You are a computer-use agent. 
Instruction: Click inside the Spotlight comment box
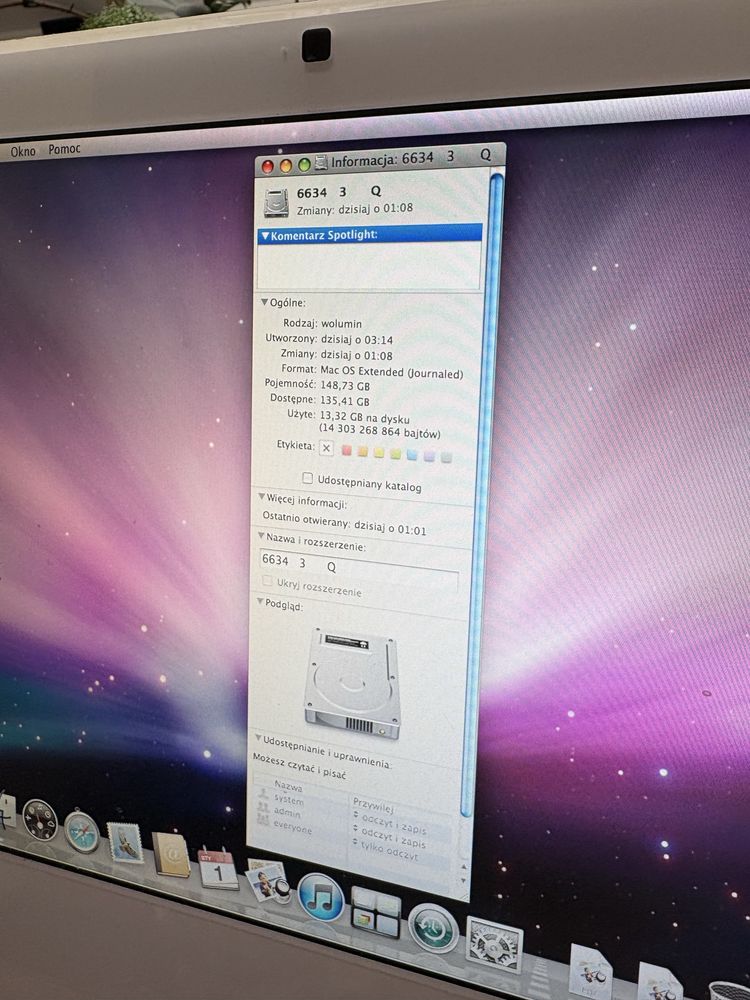pos(368,267)
